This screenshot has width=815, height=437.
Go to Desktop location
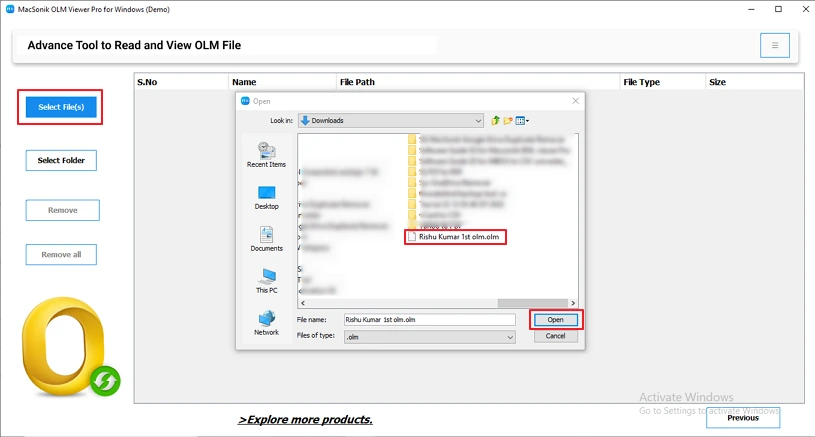[266, 197]
